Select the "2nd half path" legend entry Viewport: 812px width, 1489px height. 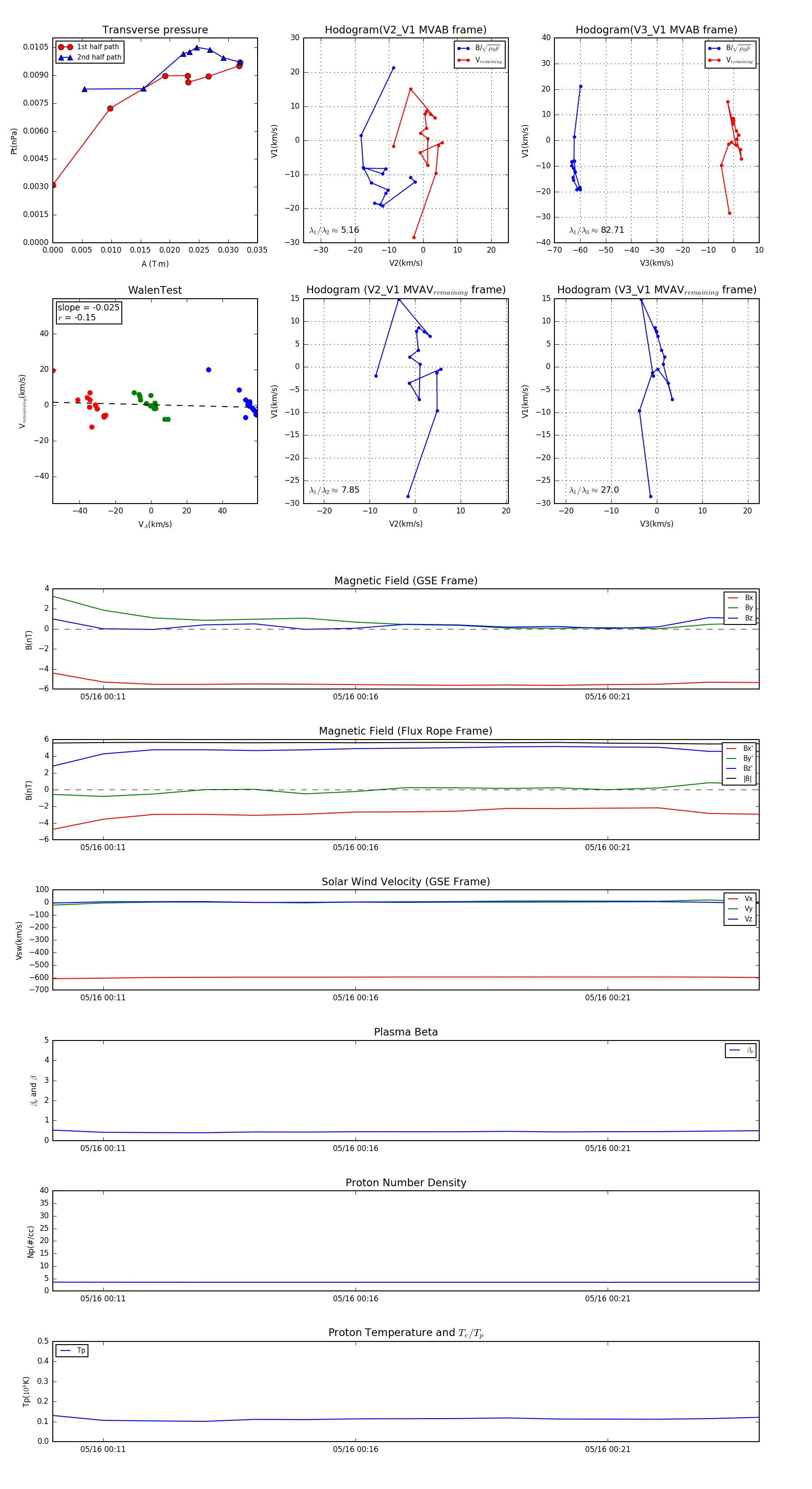pos(90,57)
